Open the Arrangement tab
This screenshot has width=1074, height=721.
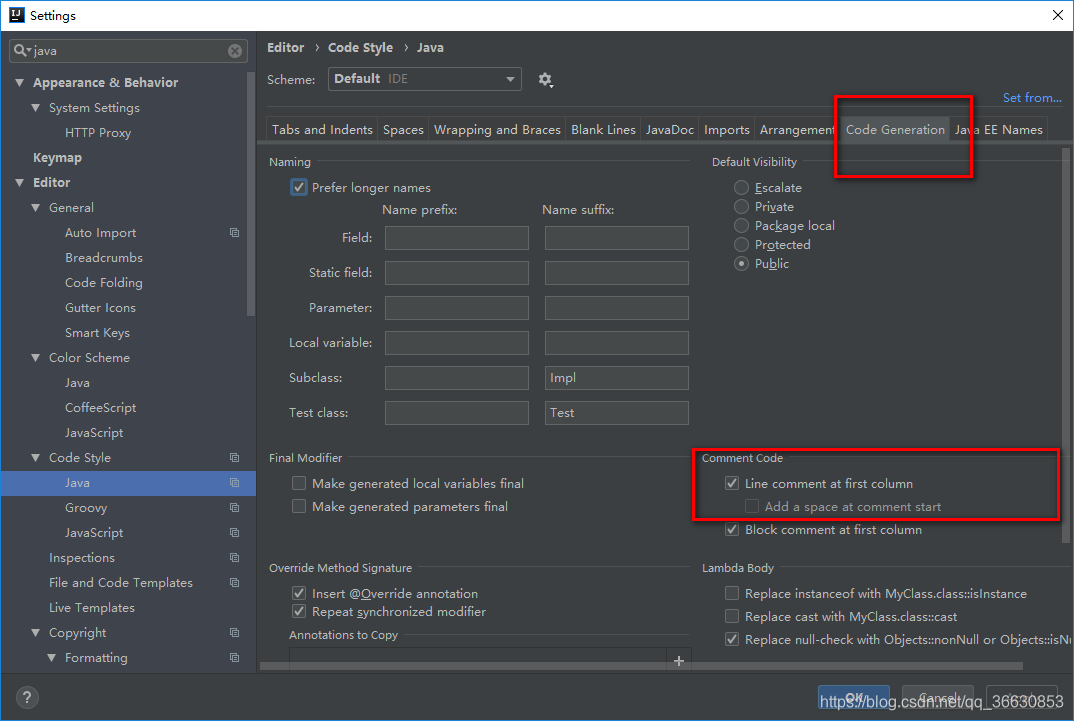(797, 129)
